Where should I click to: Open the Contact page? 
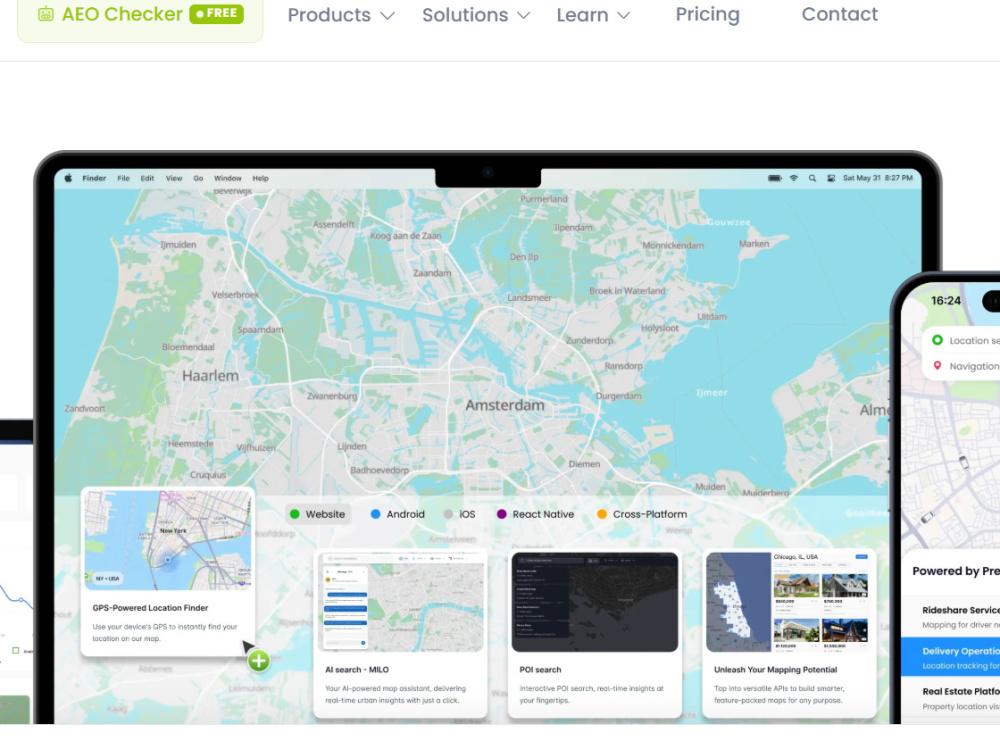click(x=839, y=14)
